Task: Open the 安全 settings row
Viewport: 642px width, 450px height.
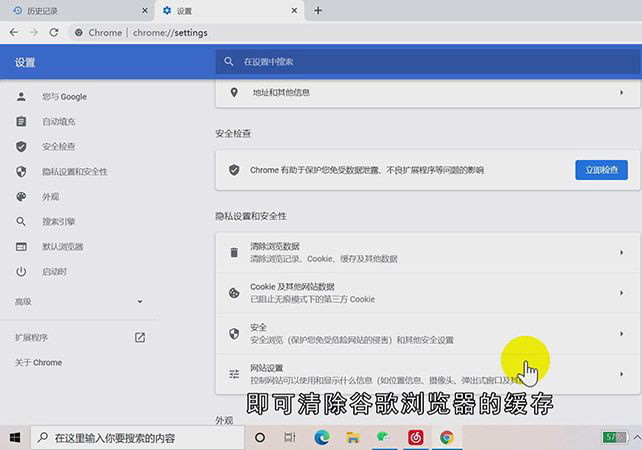Action: point(427,334)
